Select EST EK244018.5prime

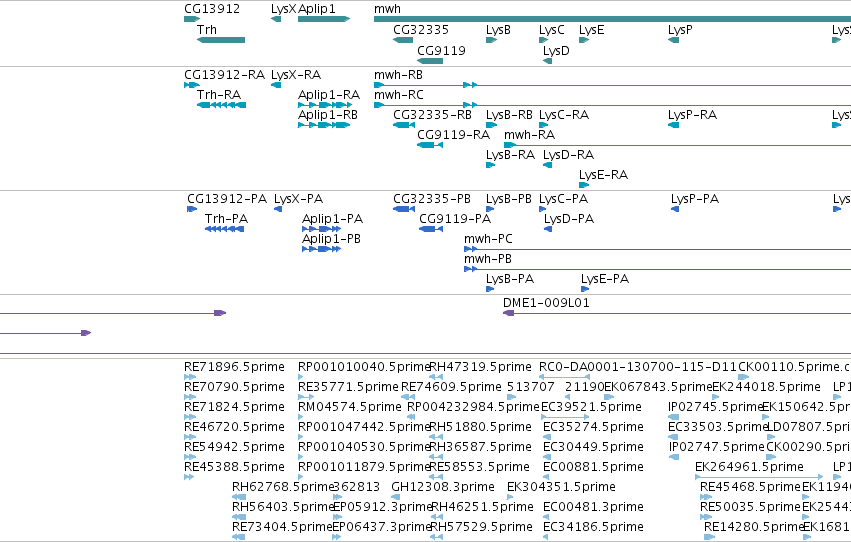766,387
